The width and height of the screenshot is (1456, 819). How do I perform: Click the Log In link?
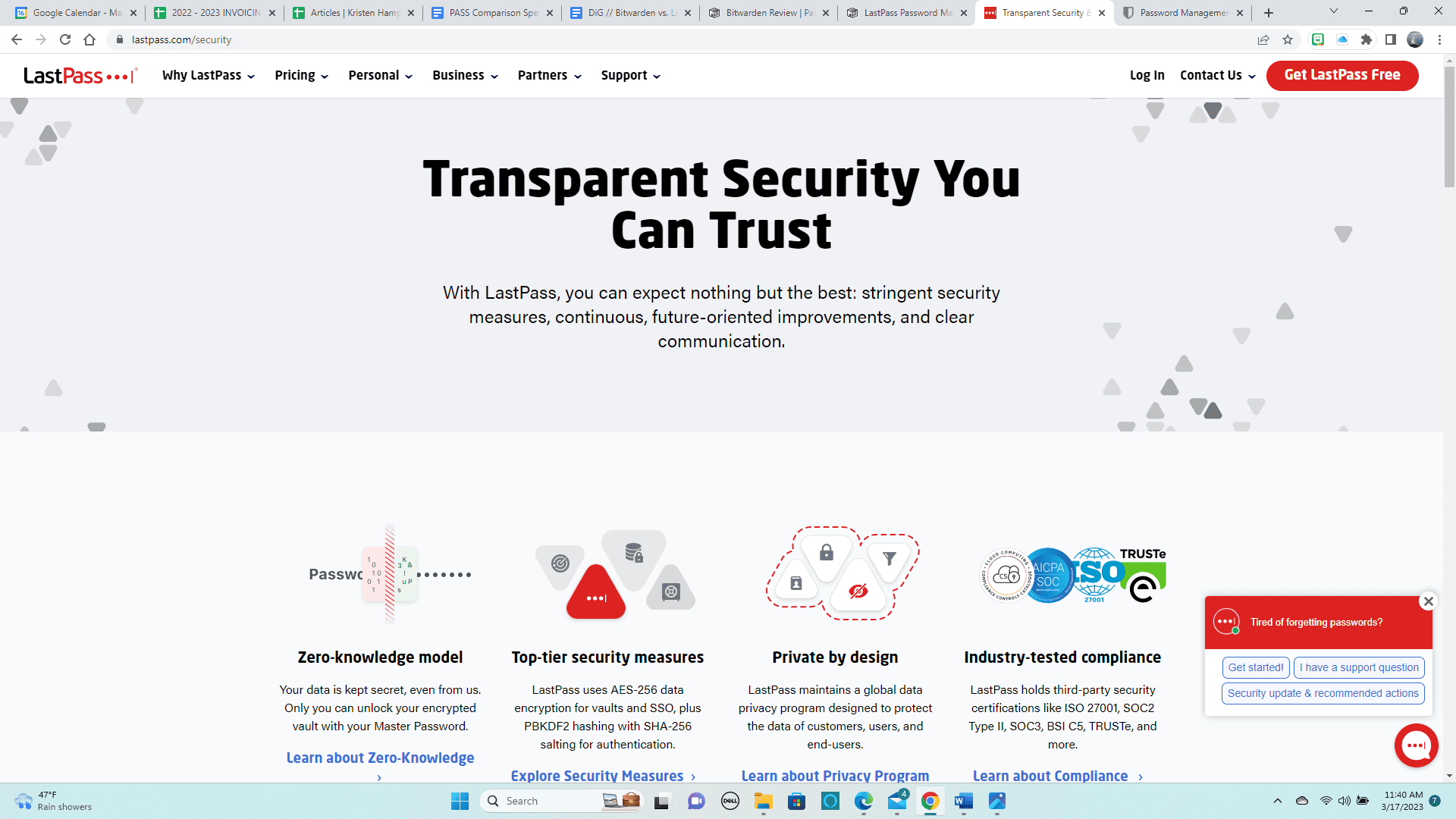pos(1147,75)
